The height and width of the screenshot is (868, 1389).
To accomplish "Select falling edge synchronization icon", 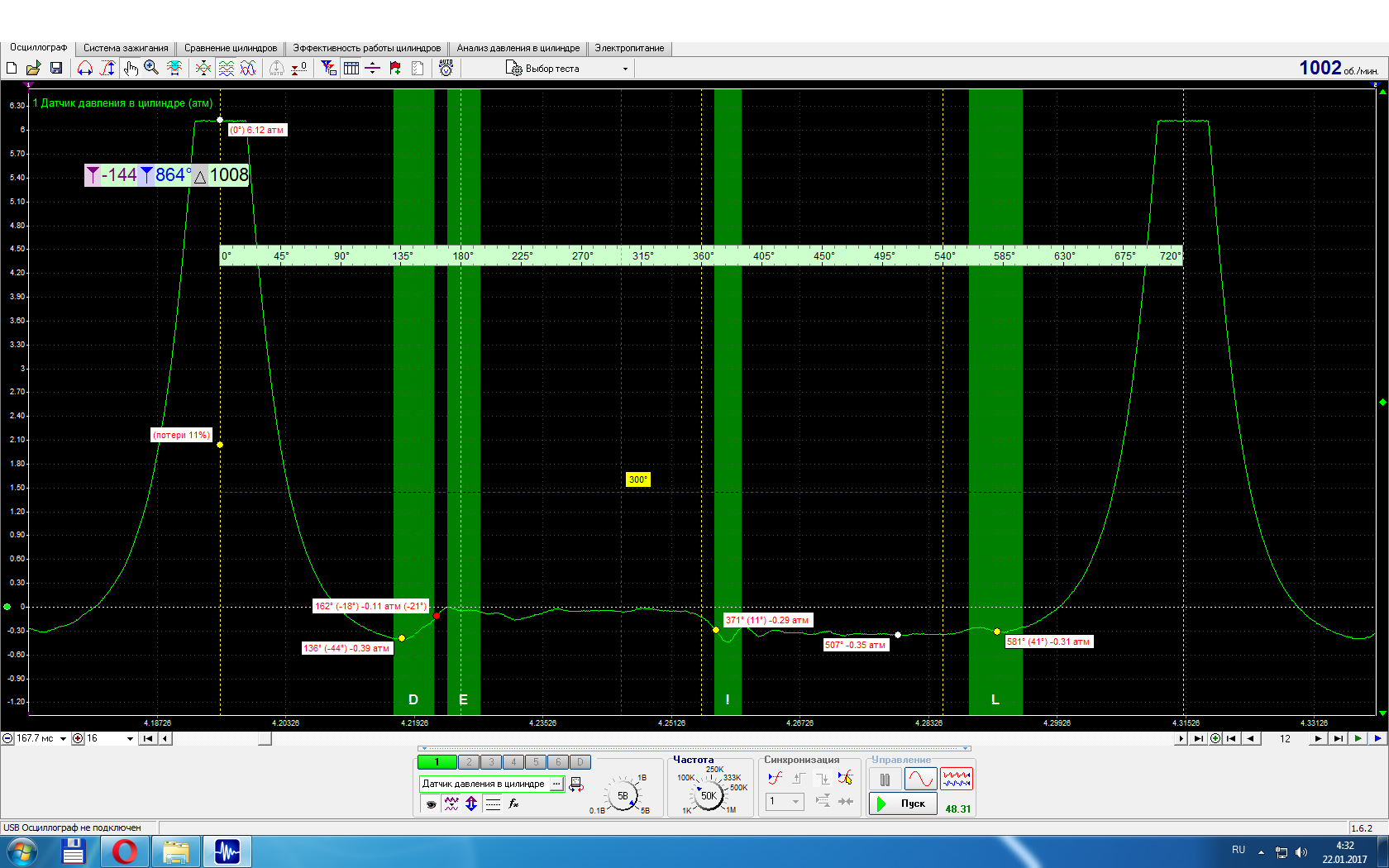I will pyautogui.click(x=823, y=778).
